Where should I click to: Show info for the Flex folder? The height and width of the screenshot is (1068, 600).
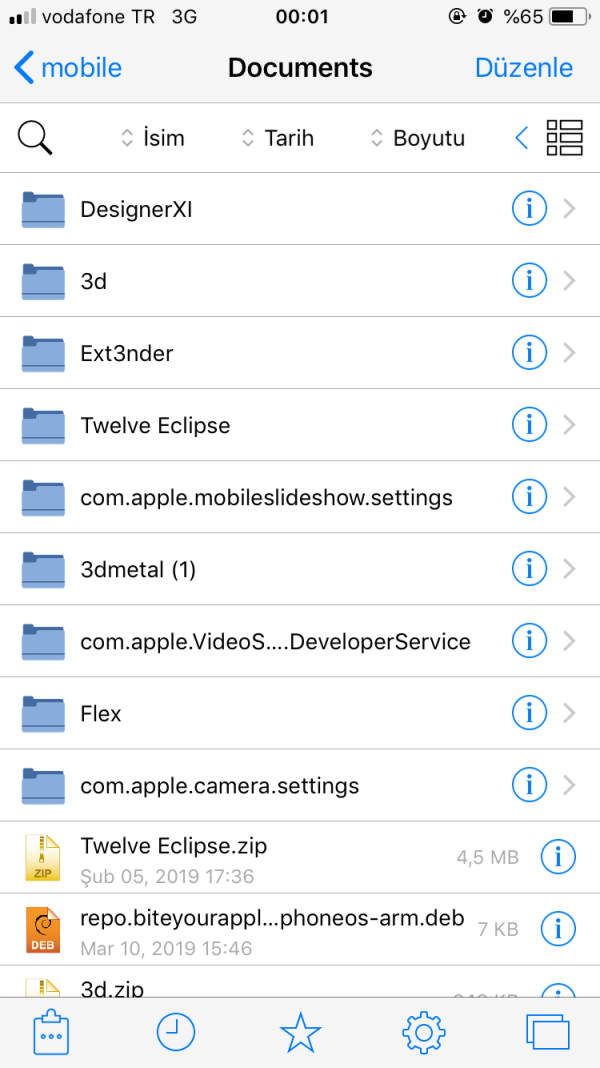point(529,713)
